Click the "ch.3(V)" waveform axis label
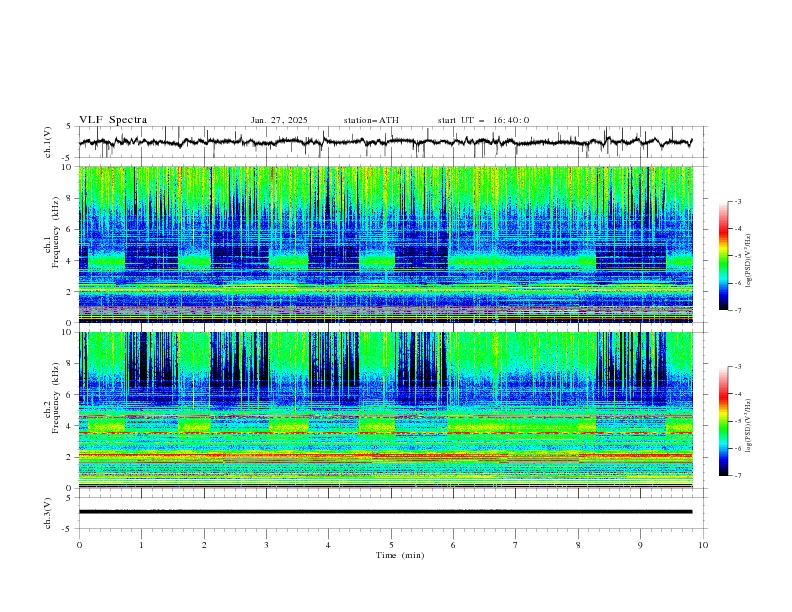Viewport: 792px width, 612px height. click(x=48, y=513)
